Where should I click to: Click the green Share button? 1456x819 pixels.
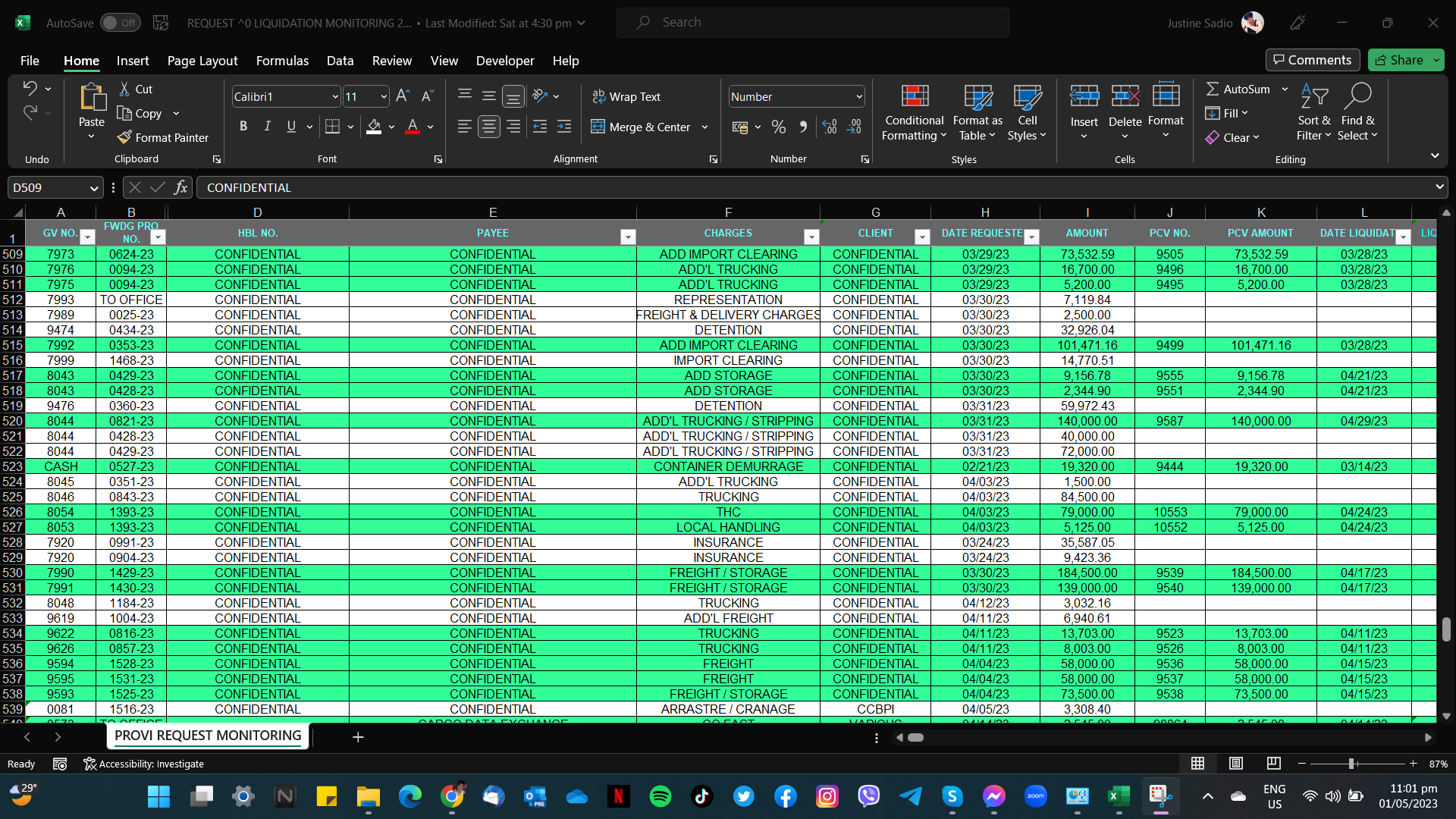[1399, 60]
